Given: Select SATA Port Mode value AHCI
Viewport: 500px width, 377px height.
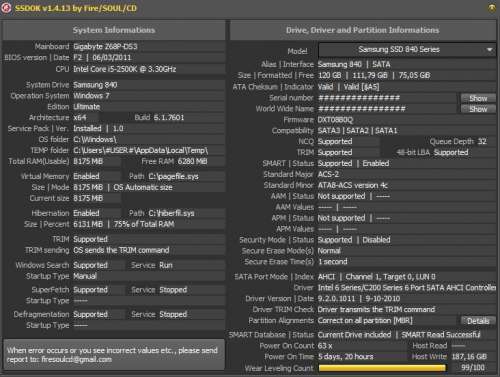Looking at the screenshot, I should 326,277.
